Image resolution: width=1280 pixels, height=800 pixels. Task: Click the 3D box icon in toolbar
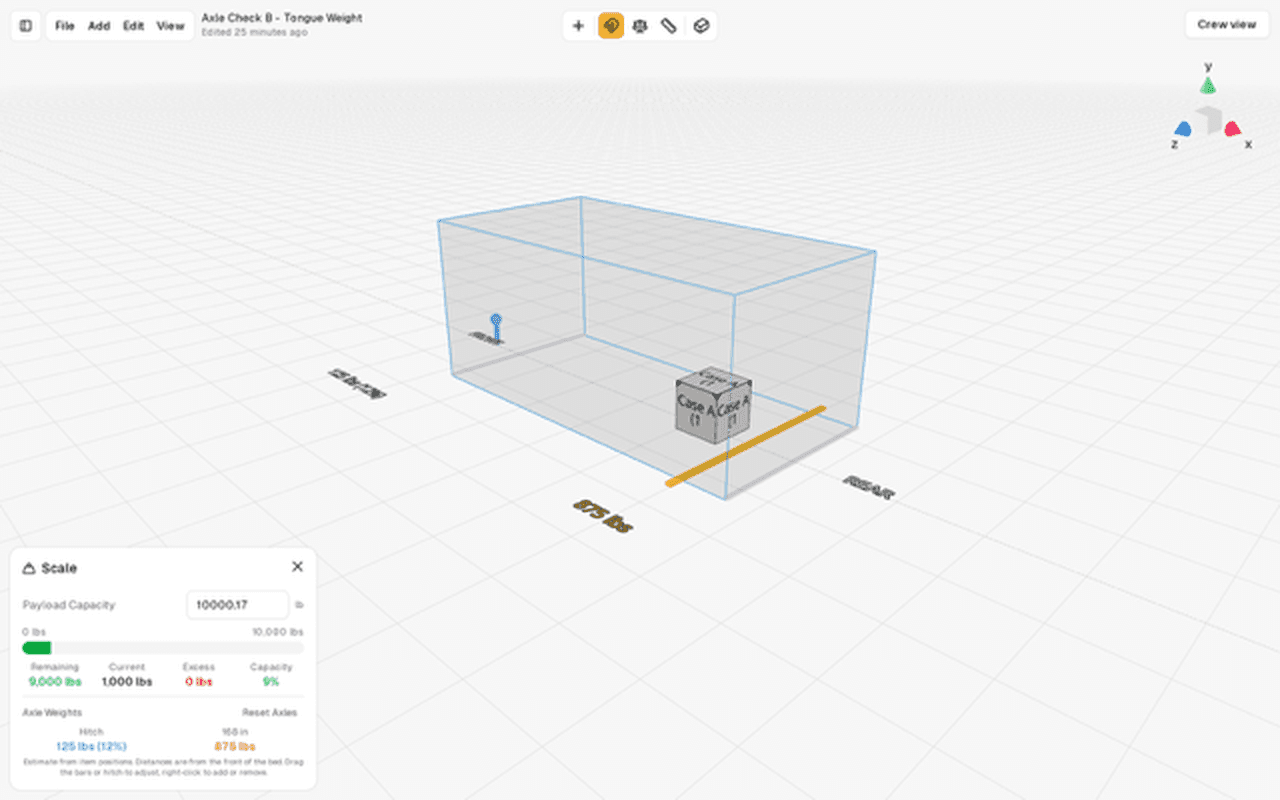(701, 26)
